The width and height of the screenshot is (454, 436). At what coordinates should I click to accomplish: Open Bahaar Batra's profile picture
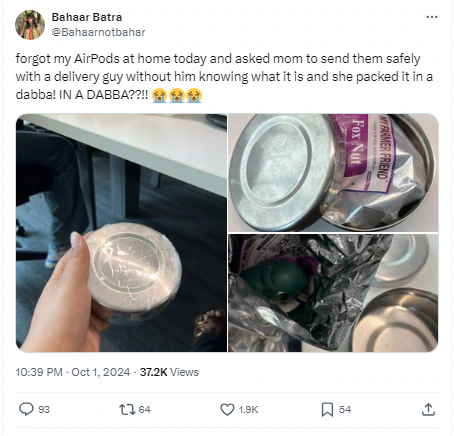click(x=30, y=25)
